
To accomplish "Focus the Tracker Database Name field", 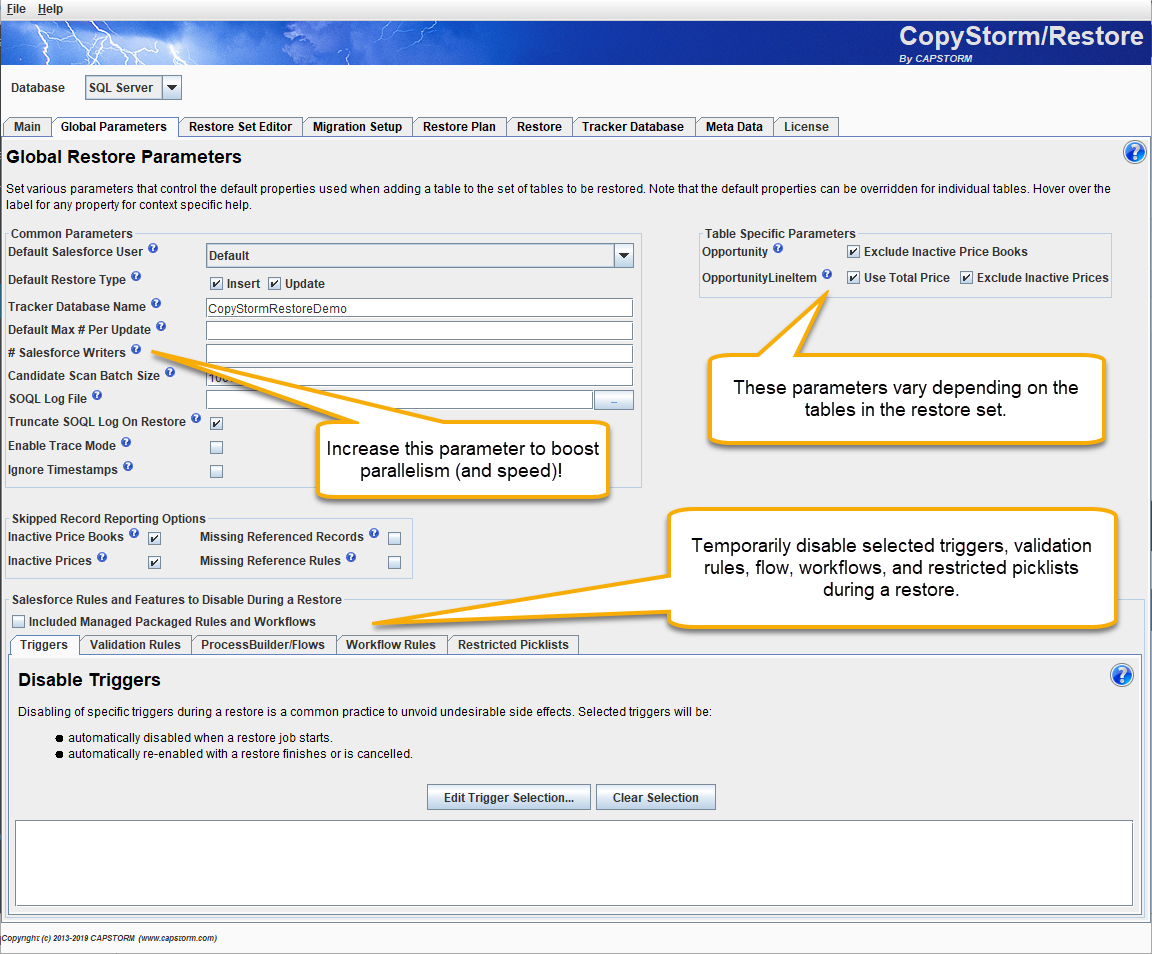I will tap(420, 308).
